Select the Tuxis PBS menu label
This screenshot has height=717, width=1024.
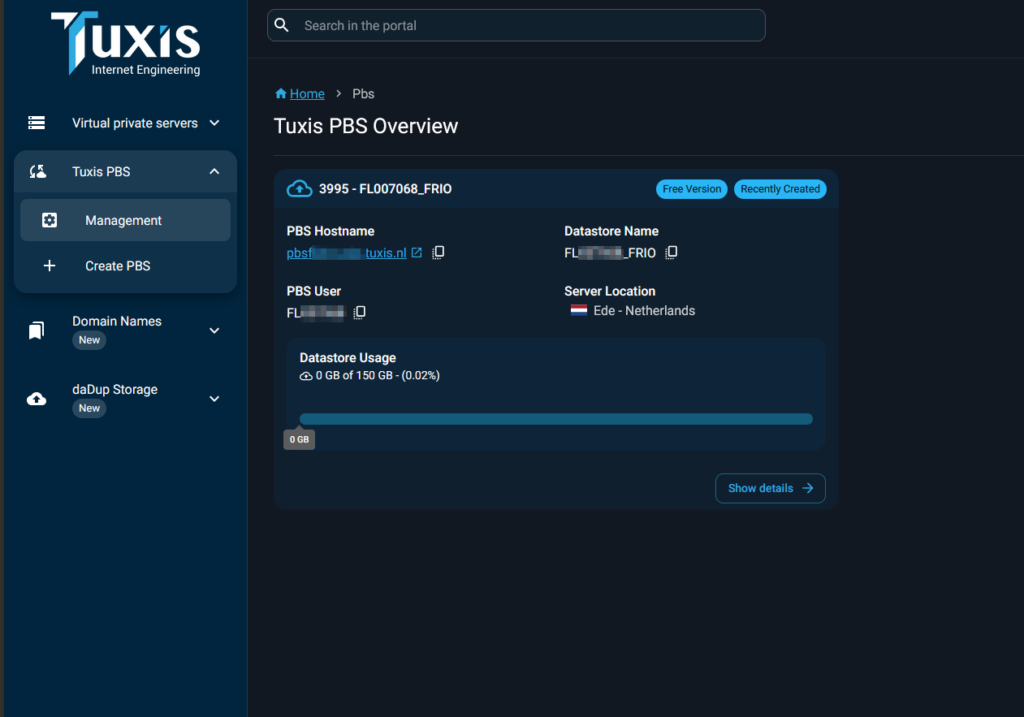[101, 172]
